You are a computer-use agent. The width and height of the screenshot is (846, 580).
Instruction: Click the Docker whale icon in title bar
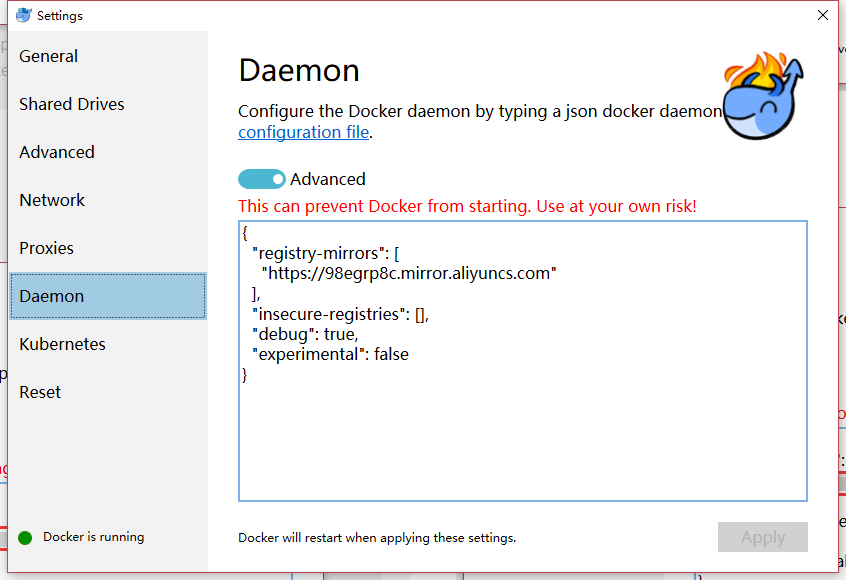[24, 15]
